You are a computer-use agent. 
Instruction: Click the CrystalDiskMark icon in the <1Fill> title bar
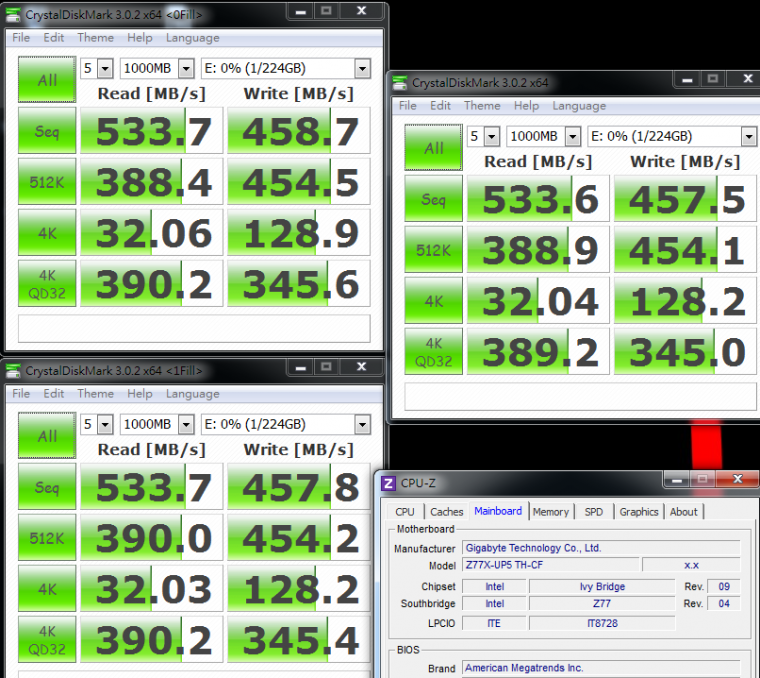click(14, 370)
